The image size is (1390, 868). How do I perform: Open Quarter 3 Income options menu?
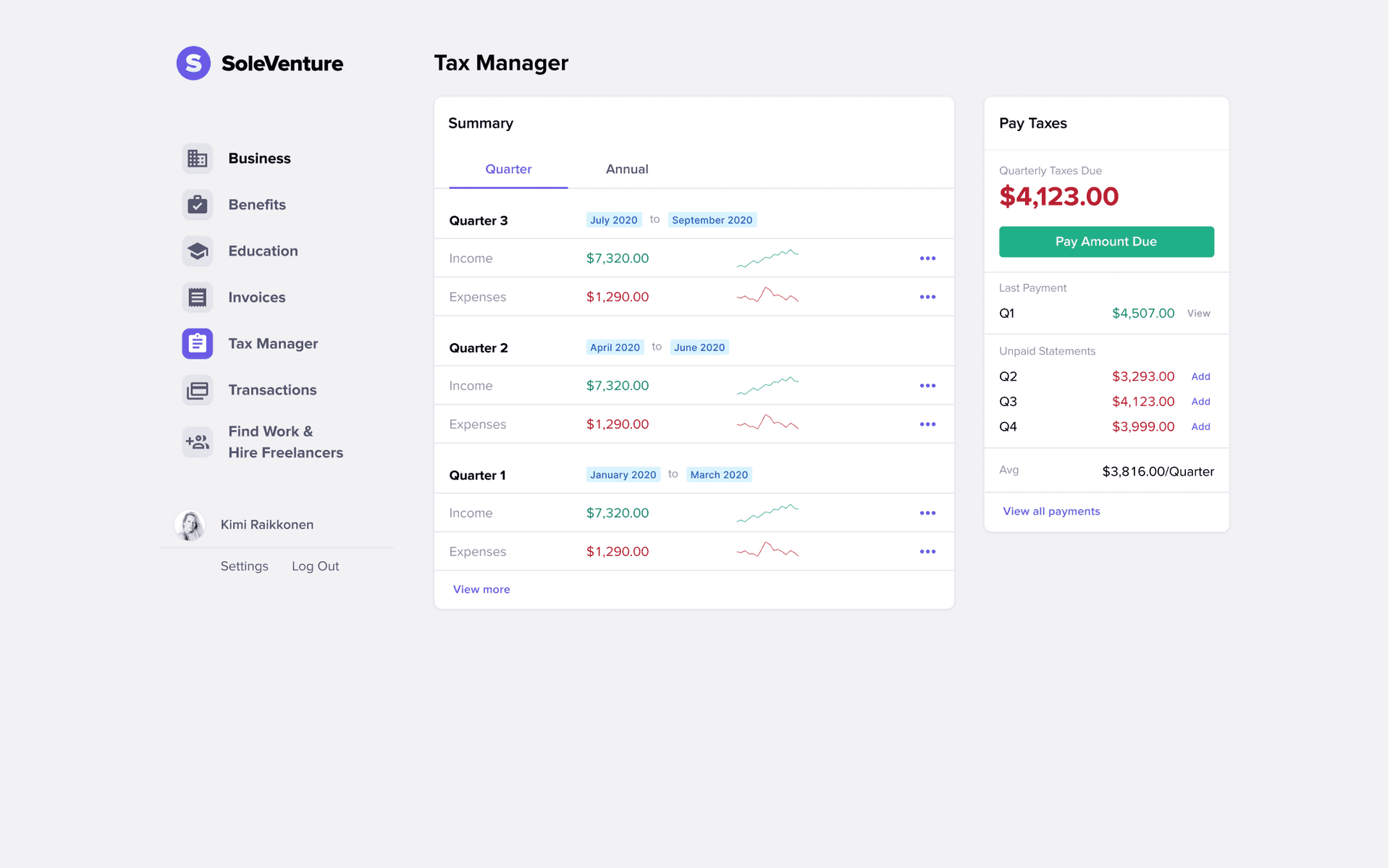point(927,258)
